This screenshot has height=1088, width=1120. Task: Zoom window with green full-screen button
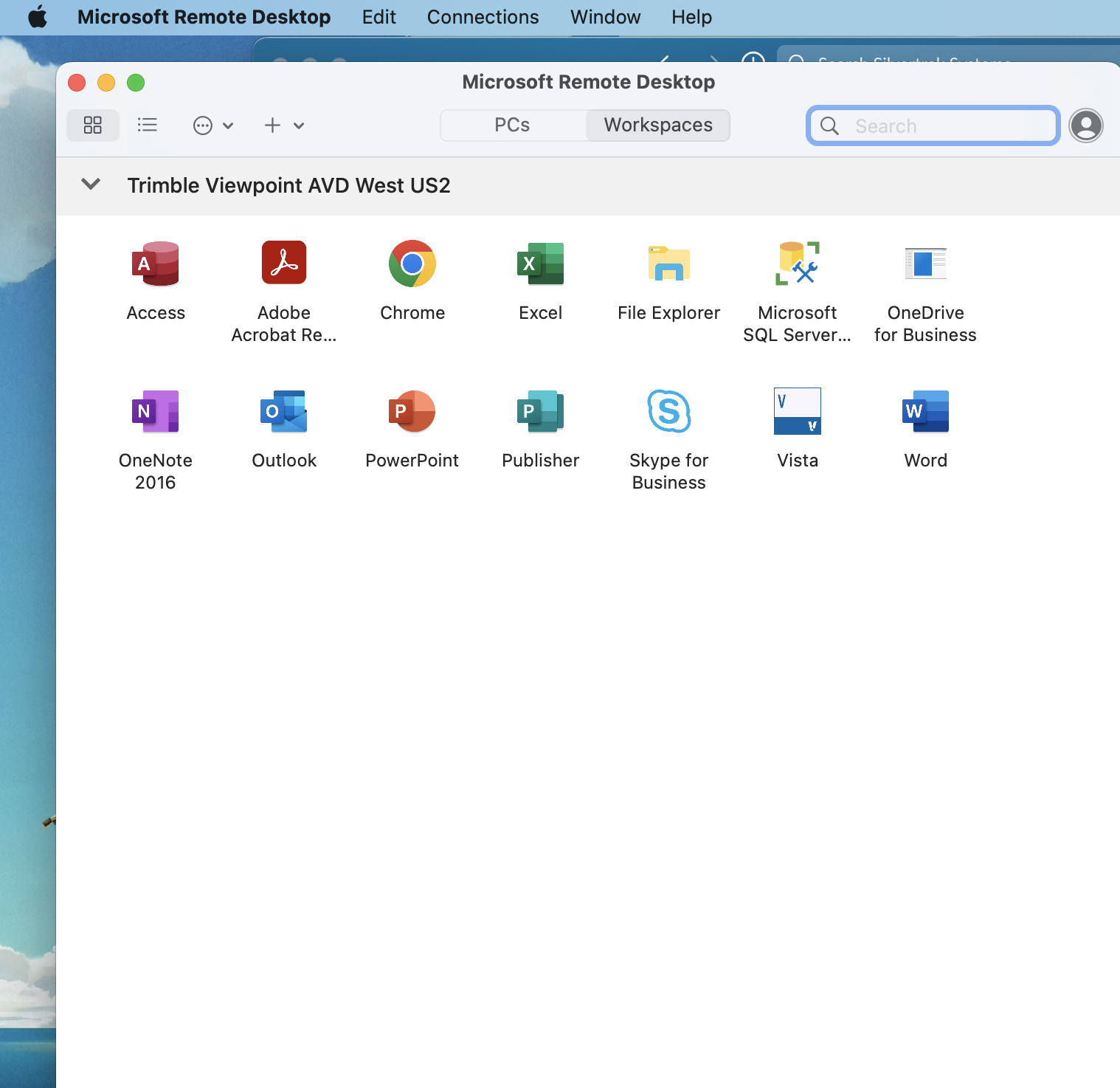click(x=136, y=83)
